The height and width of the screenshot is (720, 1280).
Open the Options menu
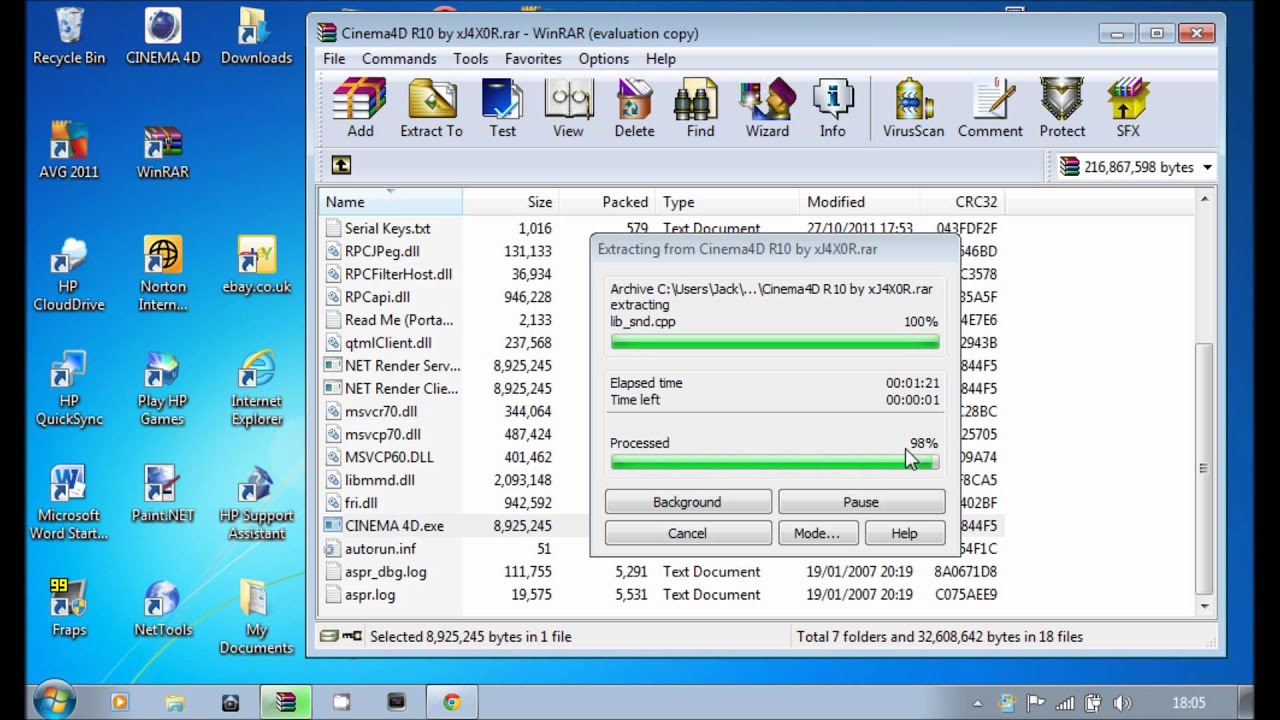[604, 59]
